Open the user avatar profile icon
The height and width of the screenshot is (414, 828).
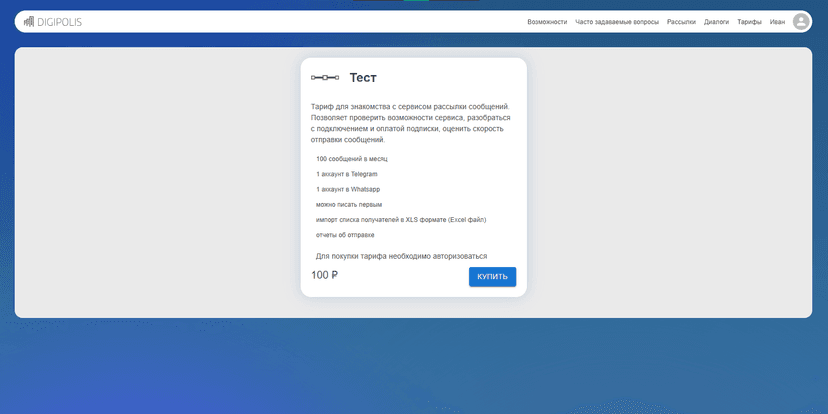(801, 21)
